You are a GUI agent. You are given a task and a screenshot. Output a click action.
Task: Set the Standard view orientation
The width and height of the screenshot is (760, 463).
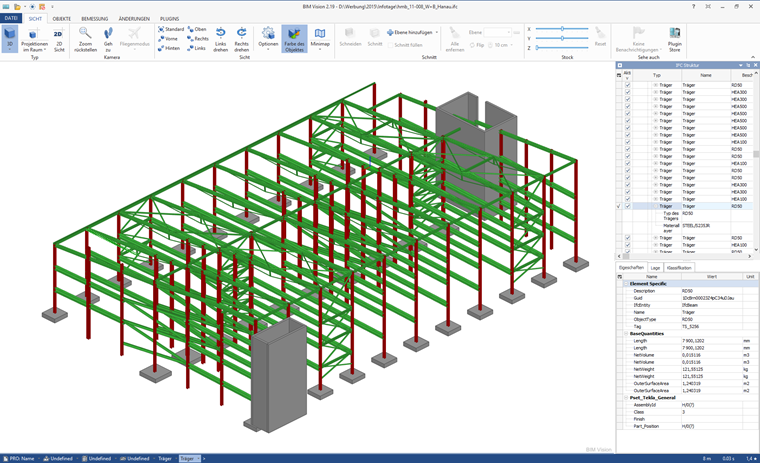click(171, 29)
